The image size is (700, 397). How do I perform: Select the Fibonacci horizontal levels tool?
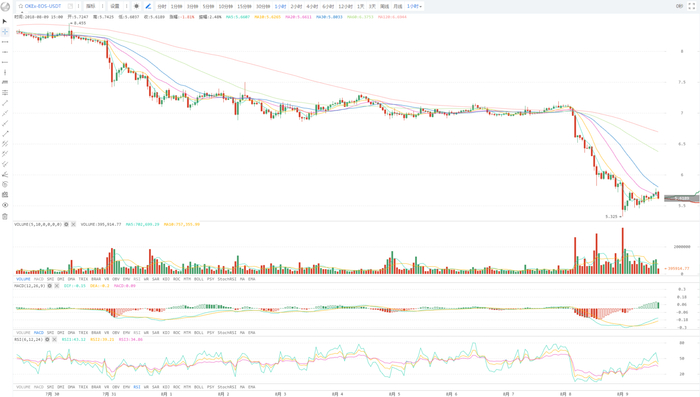[5, 92]
